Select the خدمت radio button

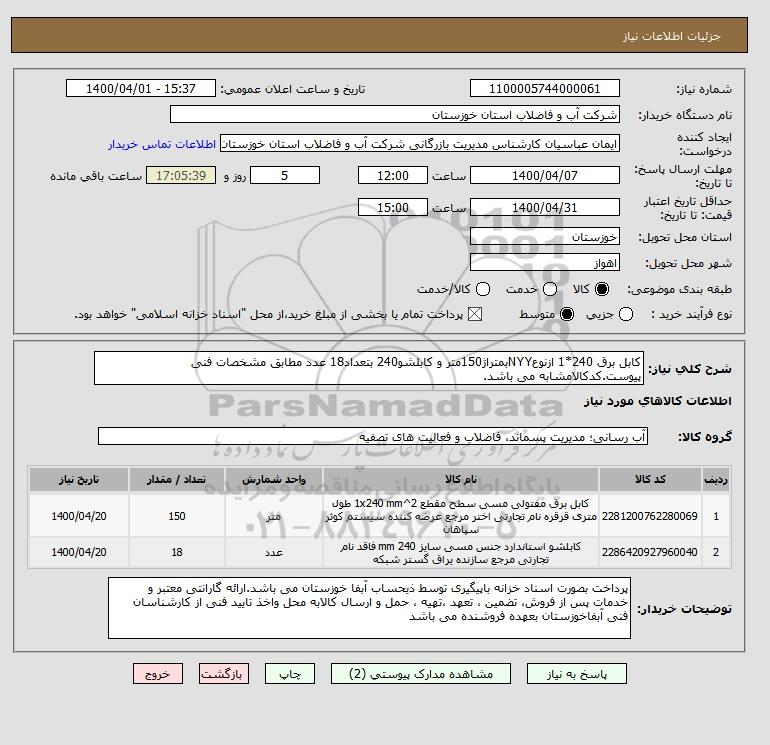click(550, 289)
